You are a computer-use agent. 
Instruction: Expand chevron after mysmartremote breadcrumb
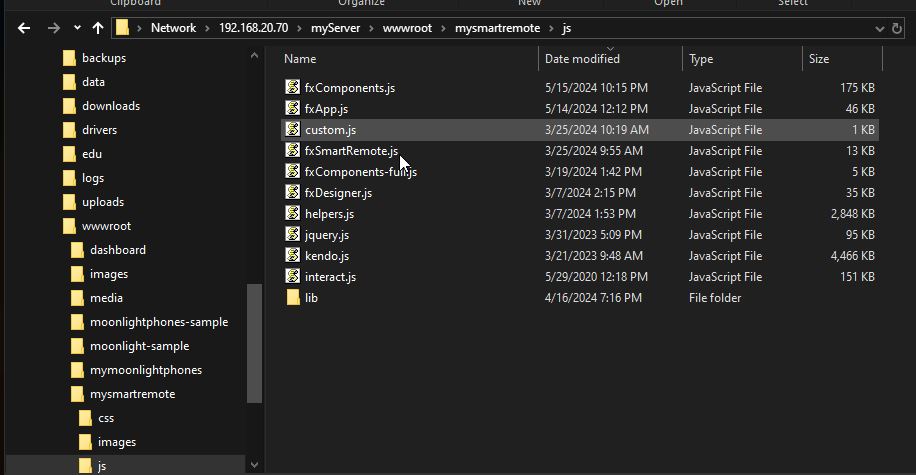(x=551, y=28)
